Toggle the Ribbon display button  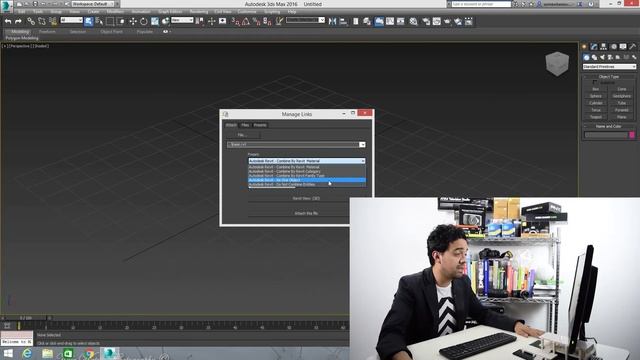click(x=379, y=21)
